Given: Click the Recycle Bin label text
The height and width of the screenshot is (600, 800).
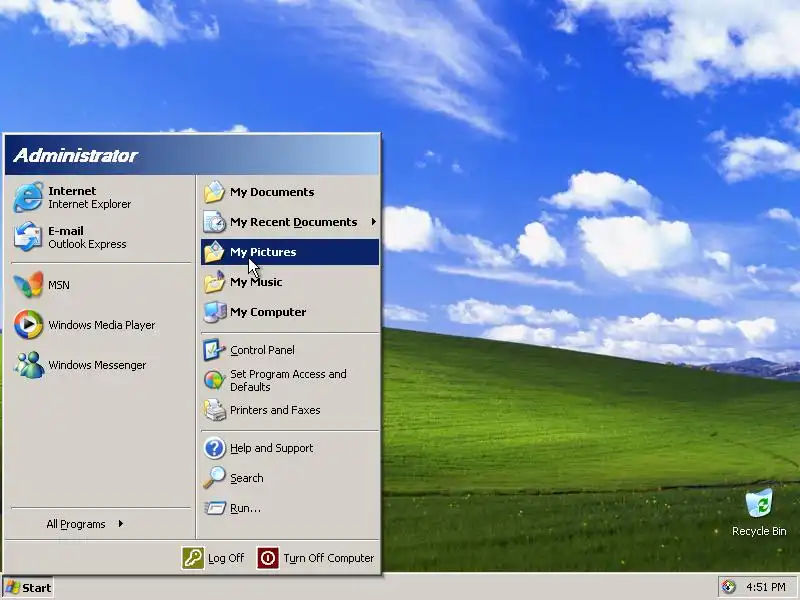Looking at the screenshot, I should (x=759, y=531).
